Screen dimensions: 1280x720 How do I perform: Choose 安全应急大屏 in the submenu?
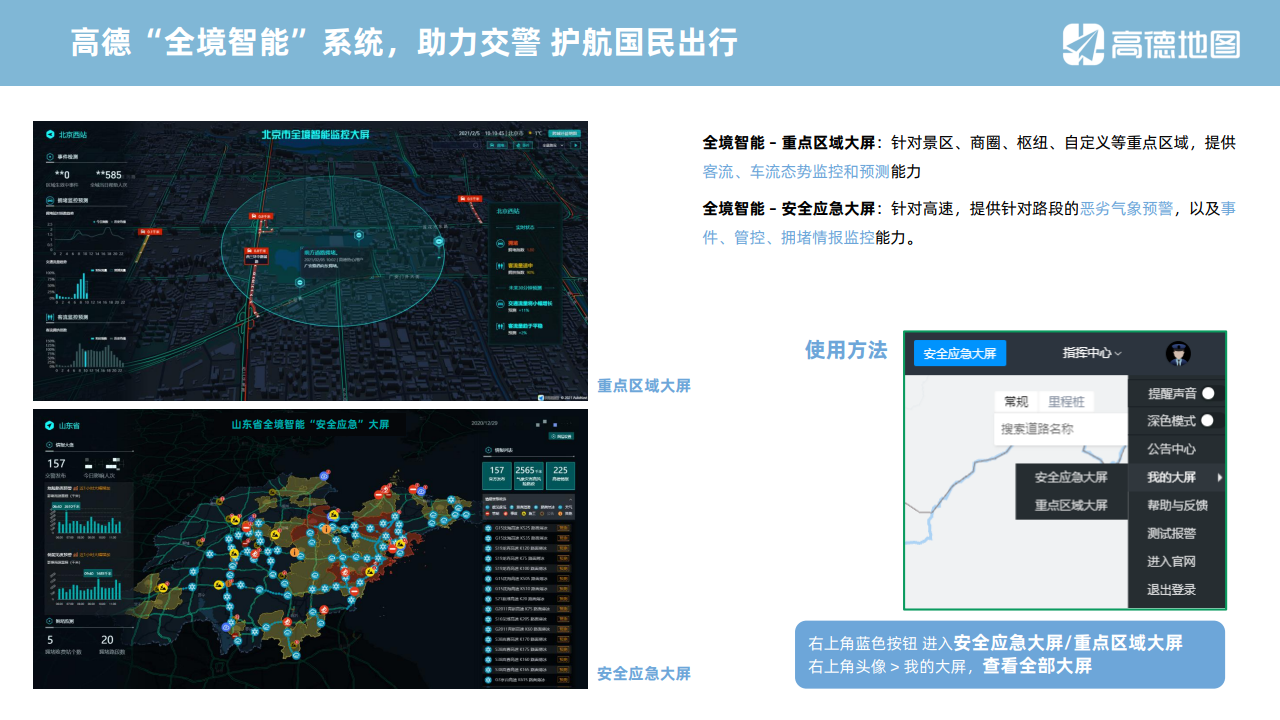pos(1071,477)
